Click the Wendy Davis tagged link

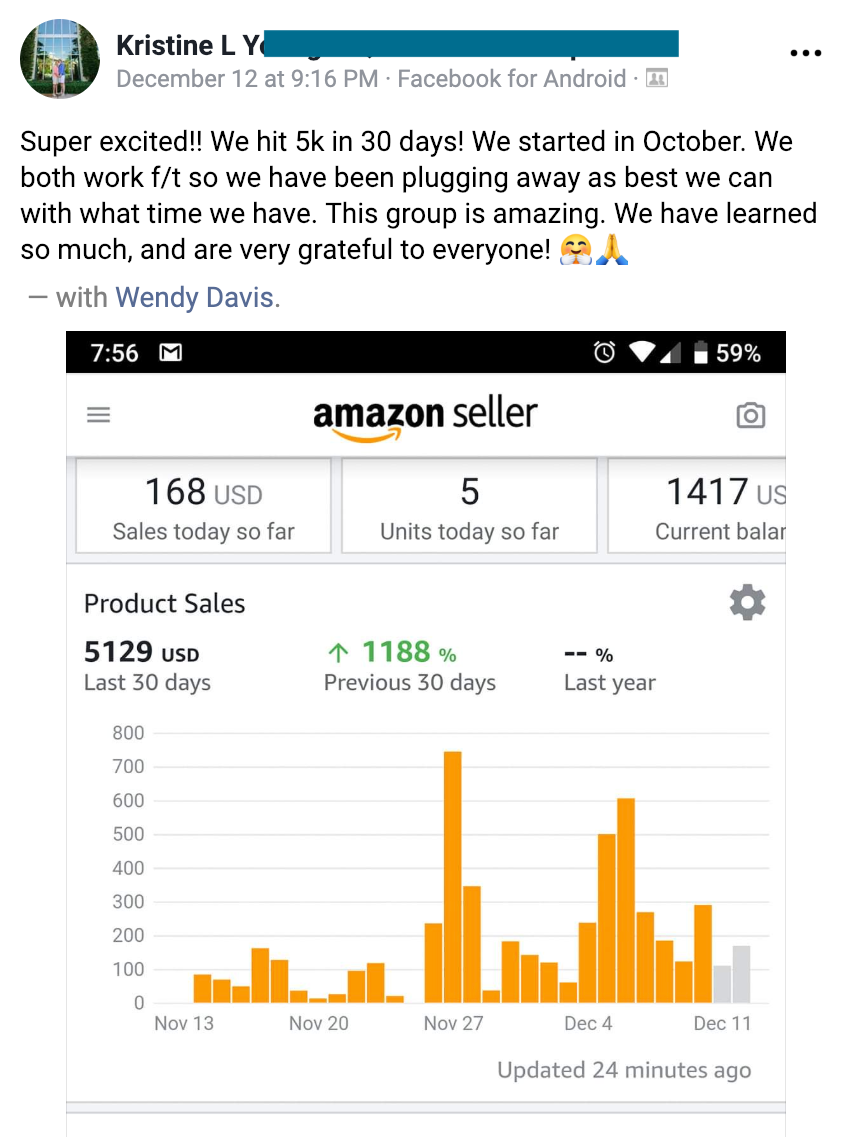pos(194,297)
